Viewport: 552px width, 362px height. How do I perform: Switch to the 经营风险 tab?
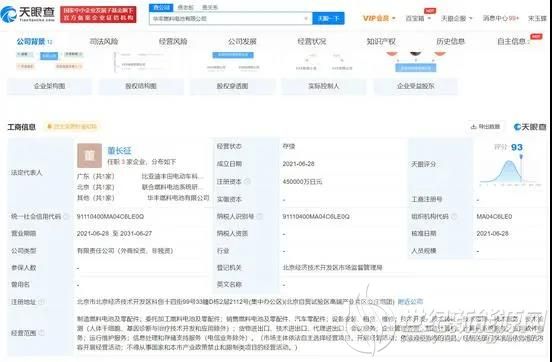(x=173, y=42)
